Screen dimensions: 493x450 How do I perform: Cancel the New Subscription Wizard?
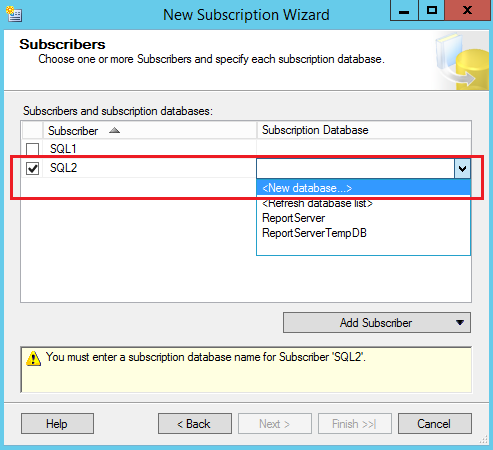point(435,424)
